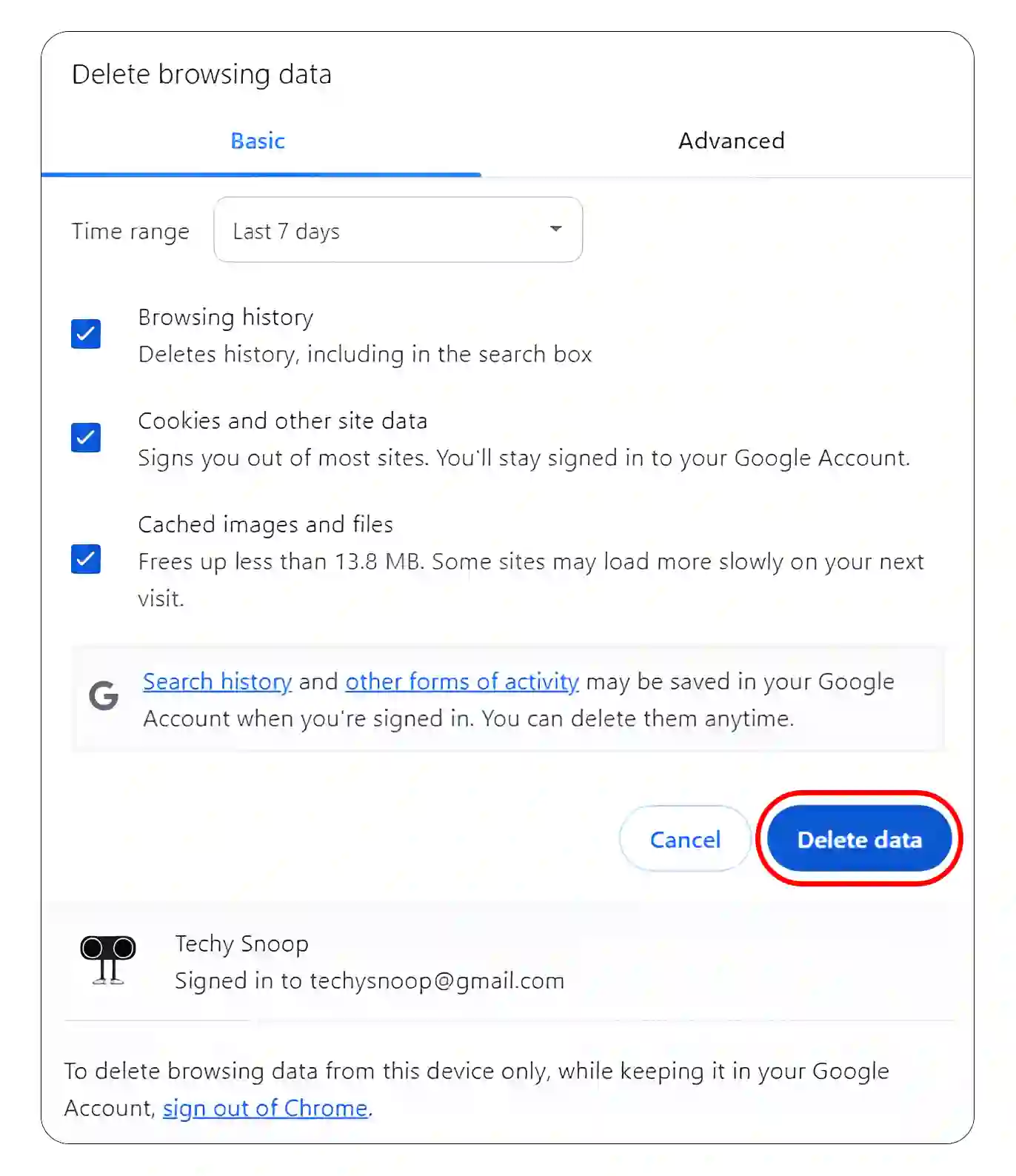The height and width of the screenshot is (1176, 1016).
Task: Click the sign out of Chrome link
Action: pyautogui.click(x=265, y=1108)
